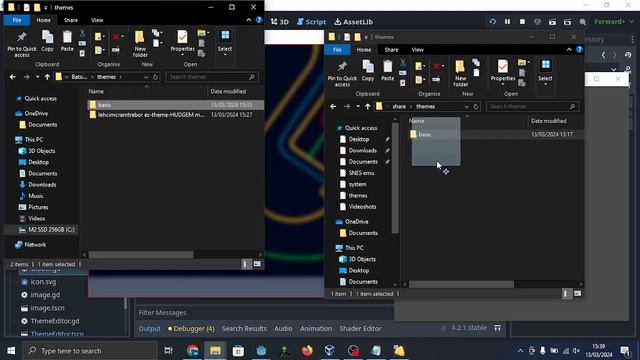Click Delete red X in right themes window
Viewport: 640px width, 360px height.
tap(437, 66)
